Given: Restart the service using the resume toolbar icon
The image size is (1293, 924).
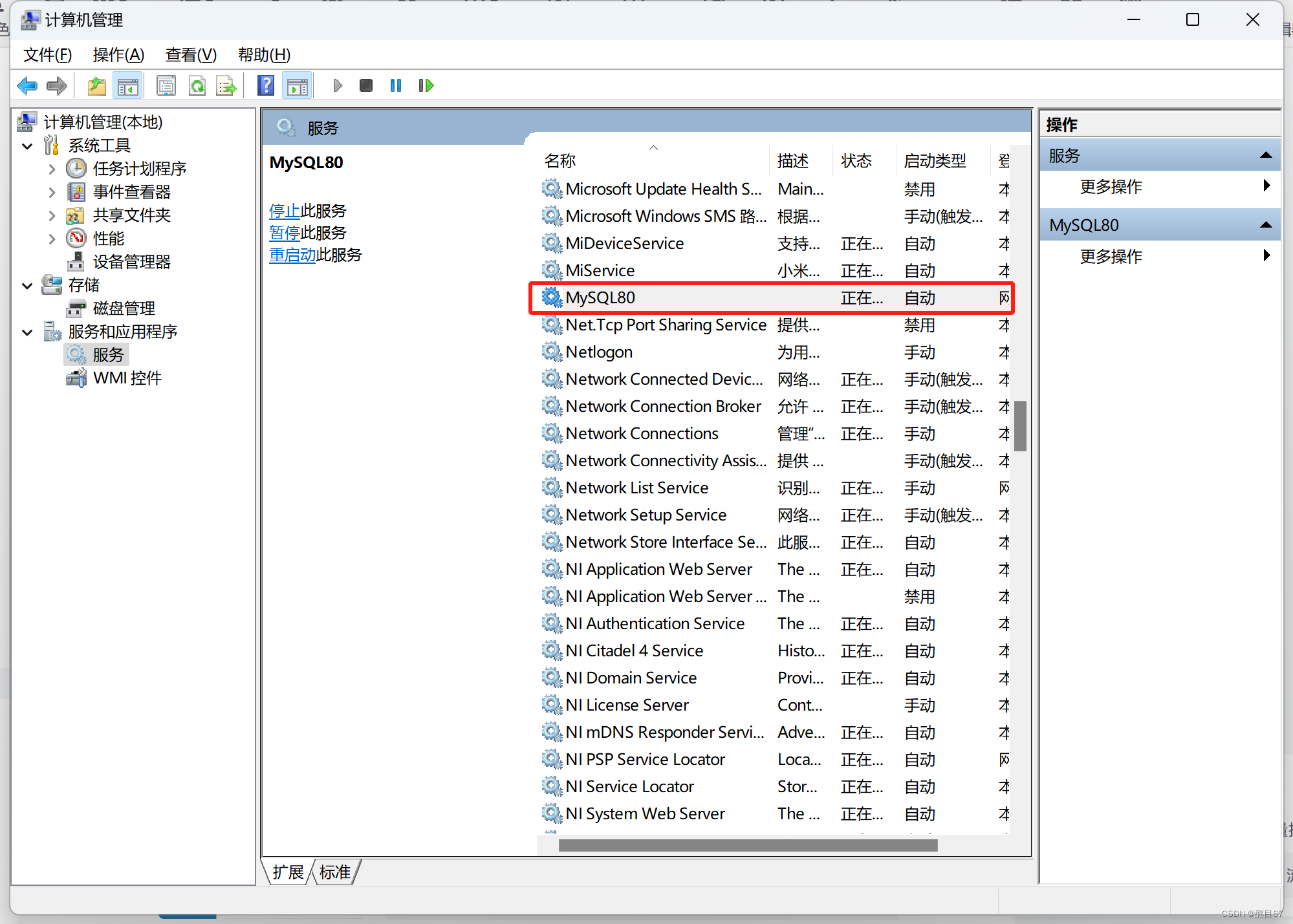Looking at the screenshot, I should pos(426,85).
